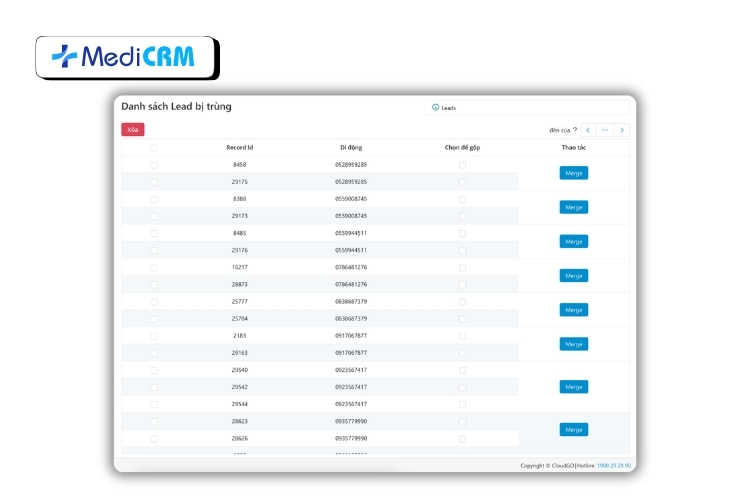This screenshot has width=750, height=500.
Task: Check Chọn để gộp box for record 29542
Action: (462, 388)
